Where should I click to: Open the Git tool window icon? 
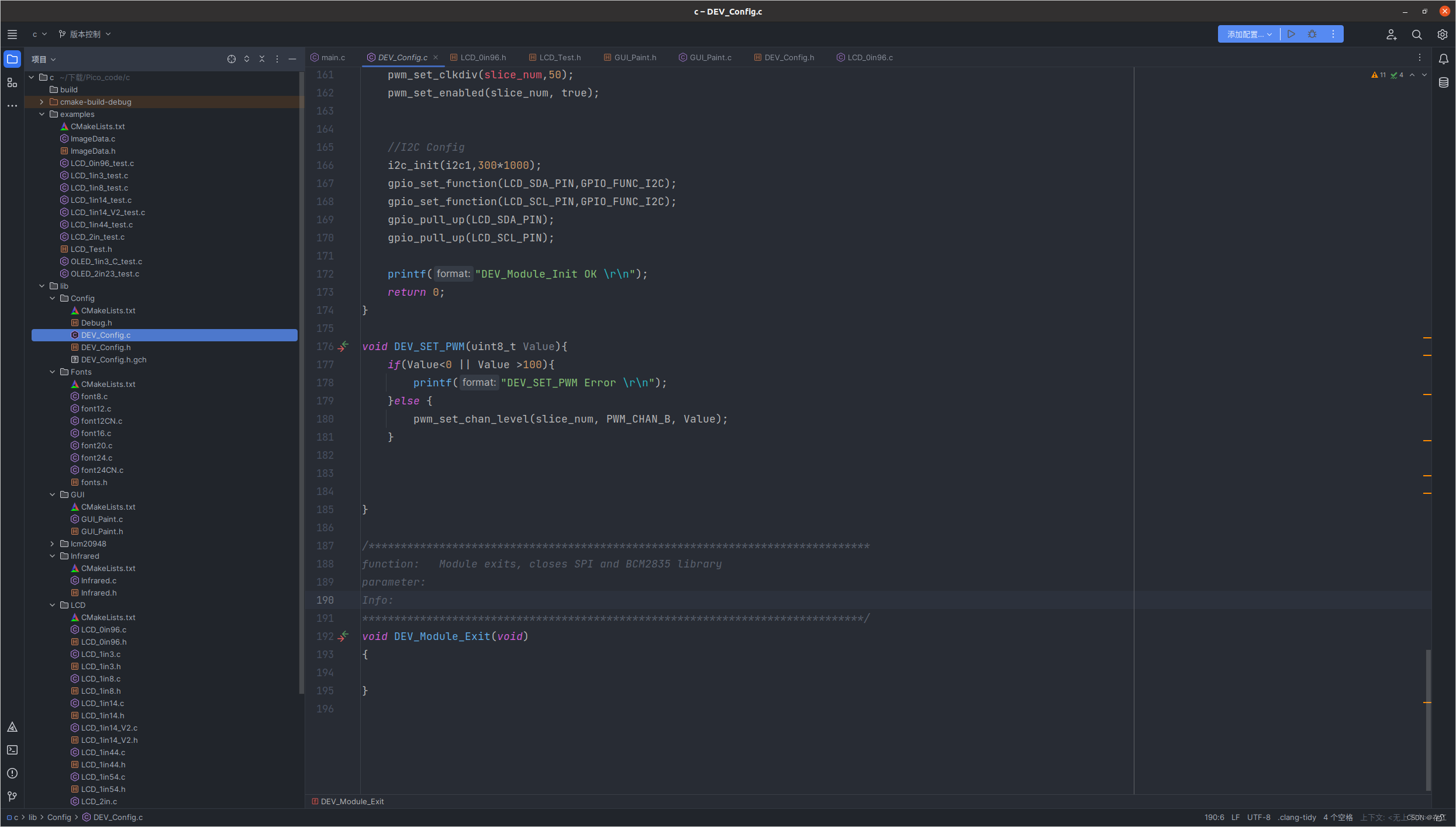click(x=12, y=797)
